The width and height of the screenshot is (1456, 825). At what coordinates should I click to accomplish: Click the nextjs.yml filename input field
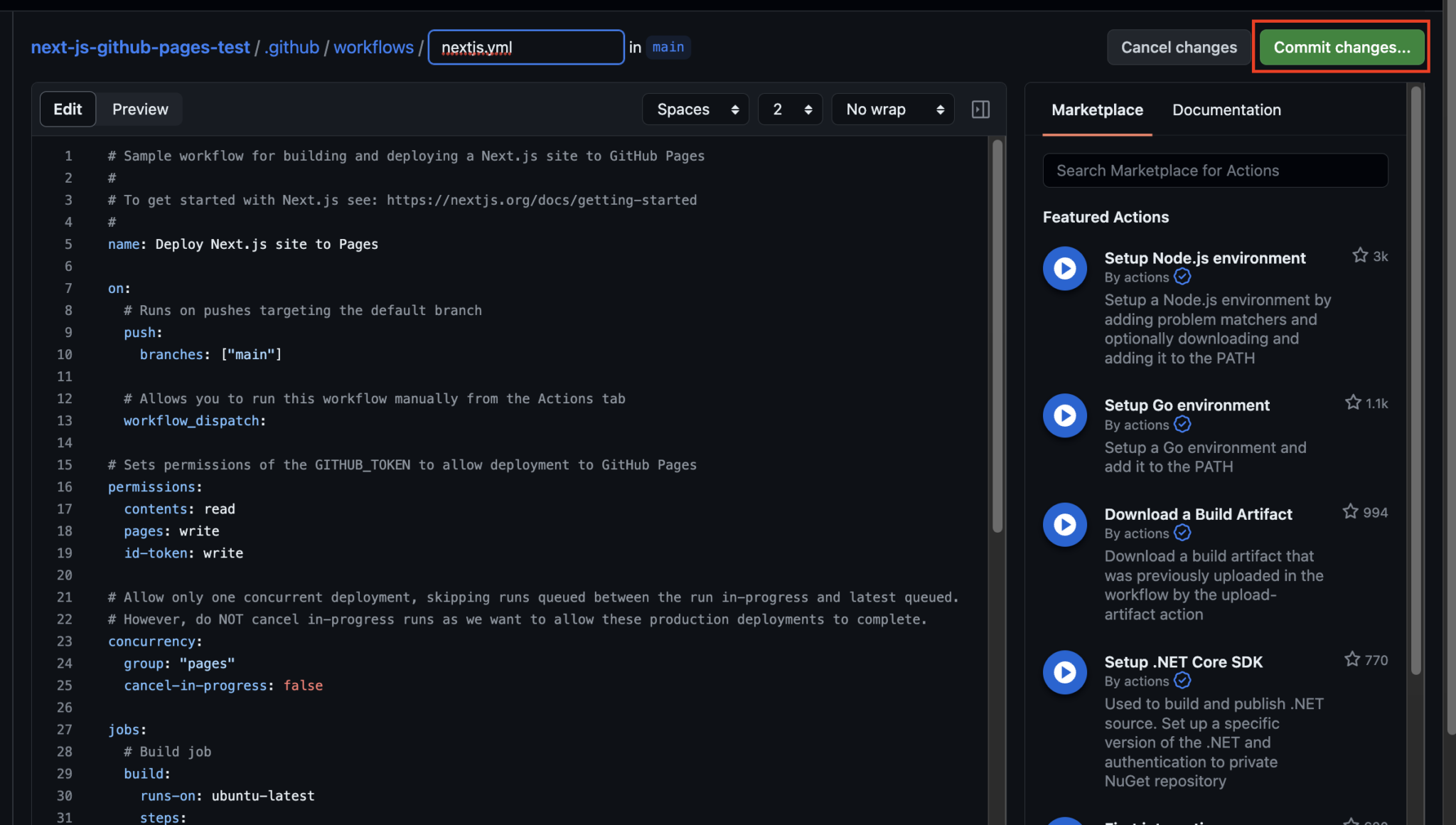tap(526, 47)
